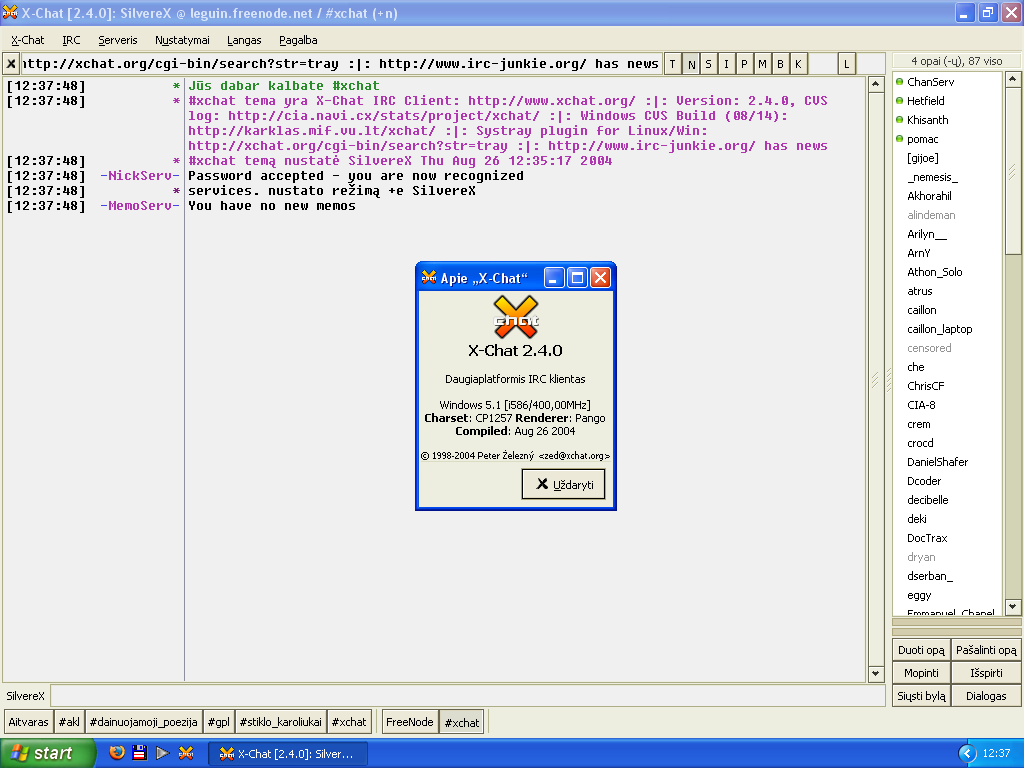Viewport: 1024px width, 768px height.
Task: Click the message input field
Action: (x=468, y=696)
